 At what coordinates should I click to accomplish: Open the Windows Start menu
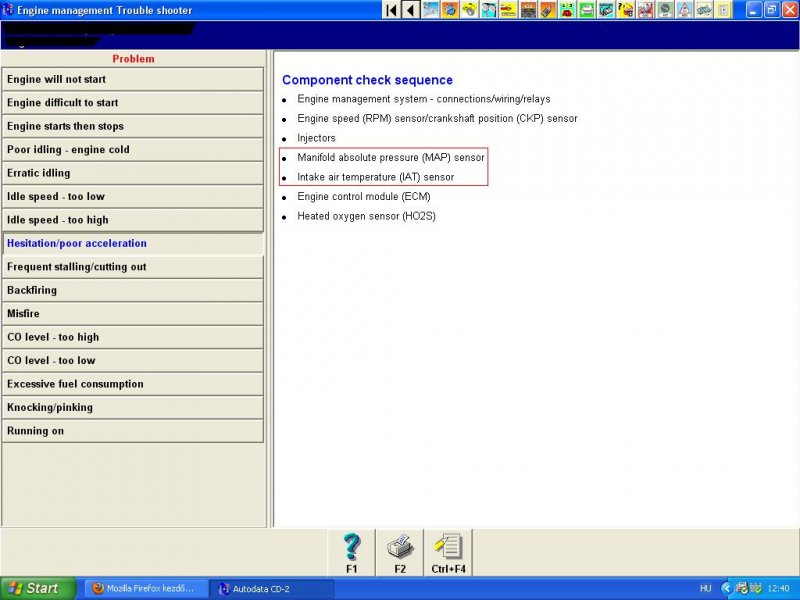tap(38, 588)
